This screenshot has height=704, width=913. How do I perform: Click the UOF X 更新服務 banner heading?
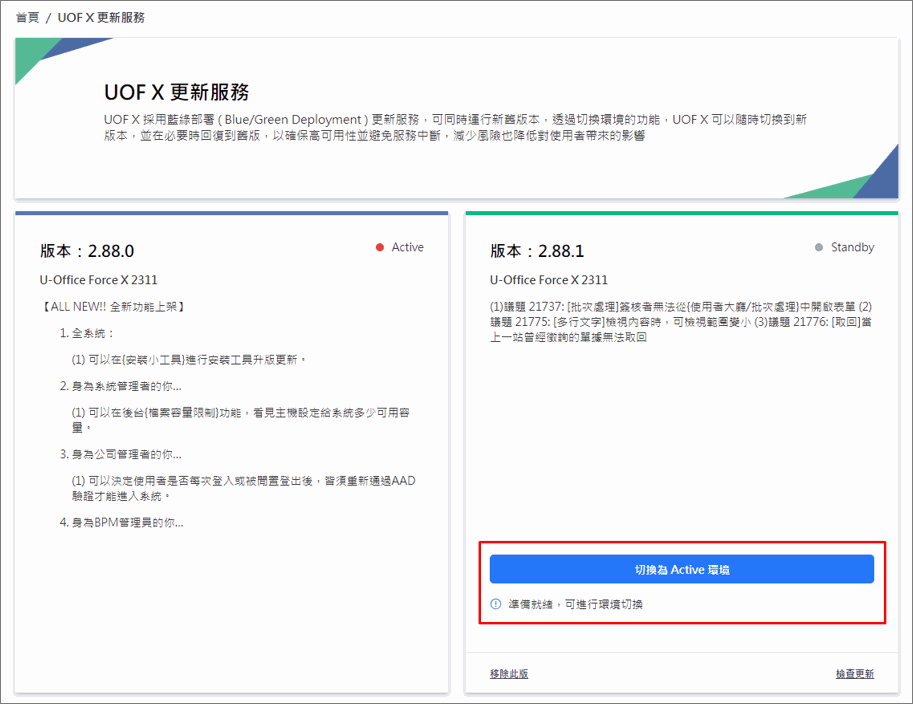coord(176,93)
